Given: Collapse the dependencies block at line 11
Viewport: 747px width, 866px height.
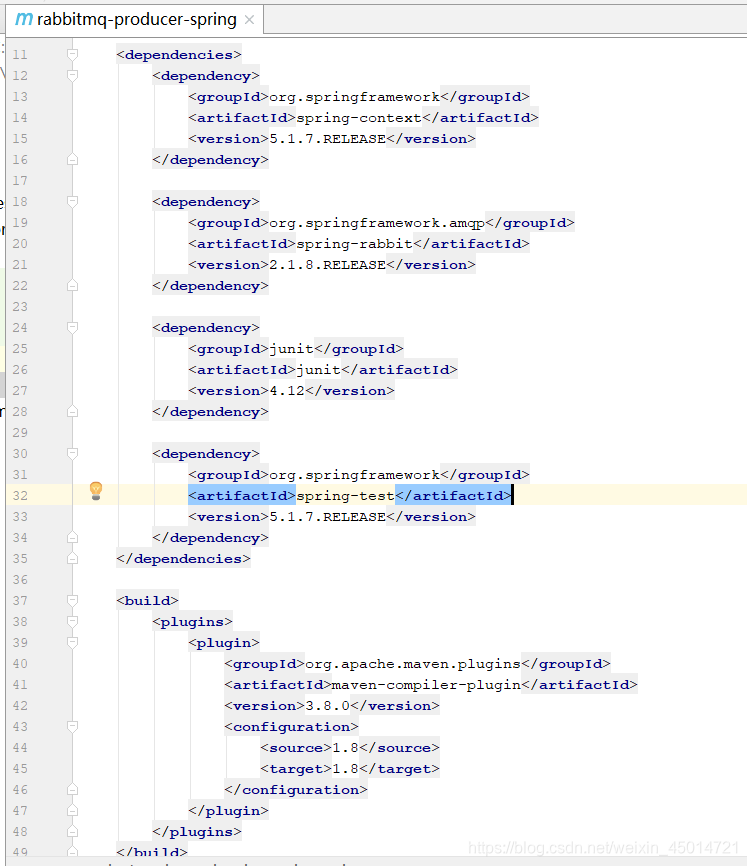Looking at the screenshot, I should click(x=72, y=54).
